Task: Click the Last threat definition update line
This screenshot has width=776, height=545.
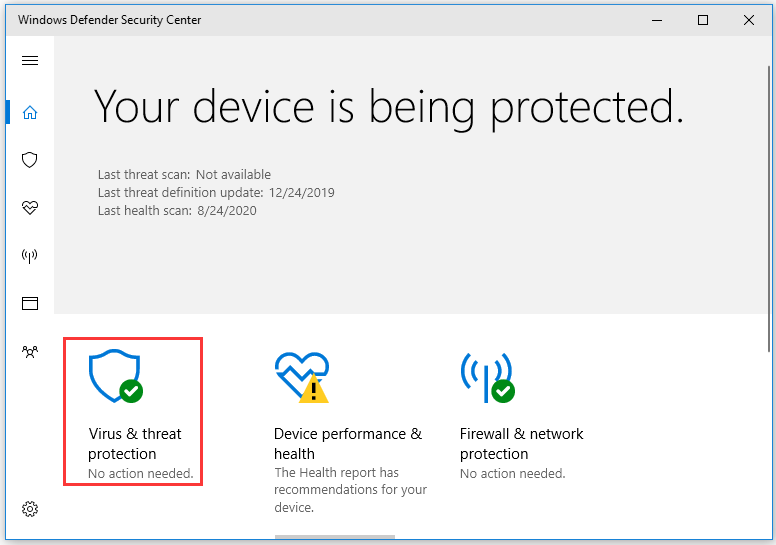Action: [x=216, y=193]
